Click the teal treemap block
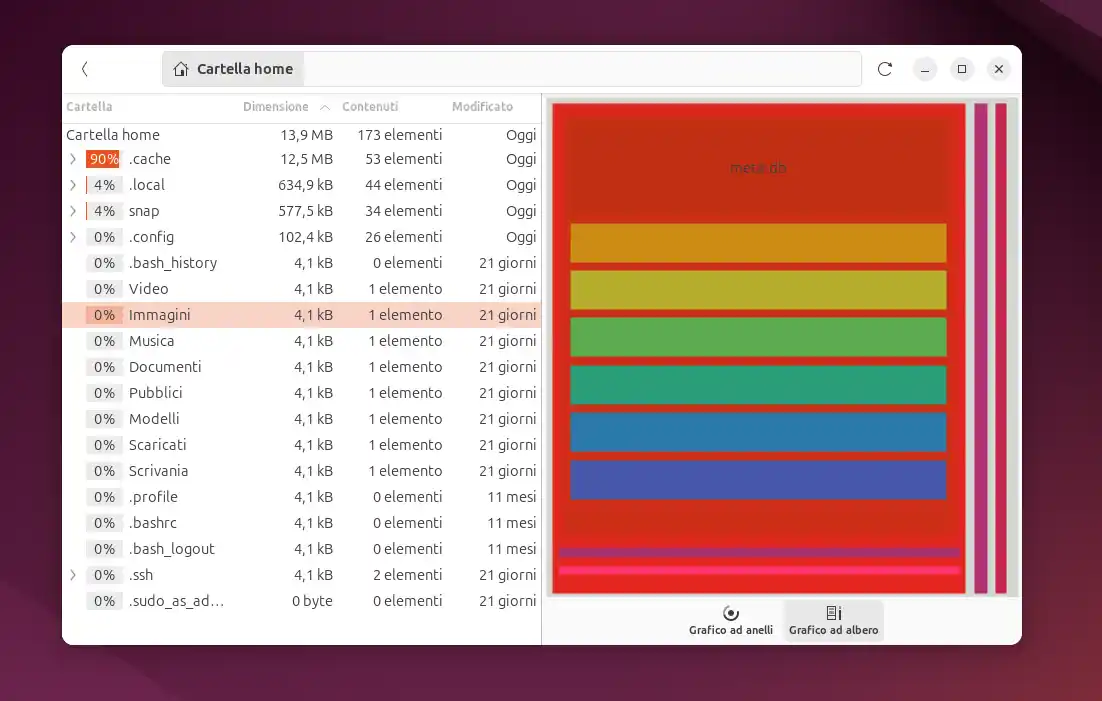This screenshot has height=701, width=1102. pyautogui.click(x=758, y=385)
